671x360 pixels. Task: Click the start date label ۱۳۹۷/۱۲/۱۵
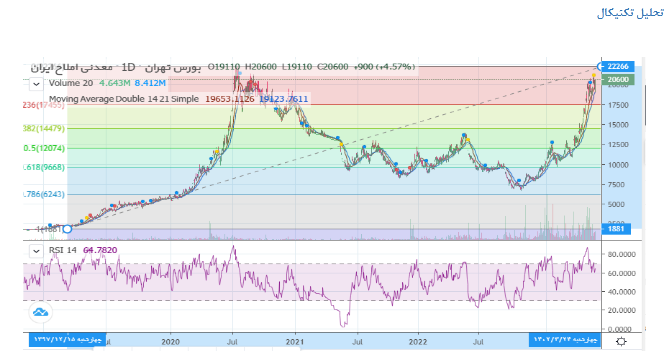pyautogui.click(x=68, y=339)
